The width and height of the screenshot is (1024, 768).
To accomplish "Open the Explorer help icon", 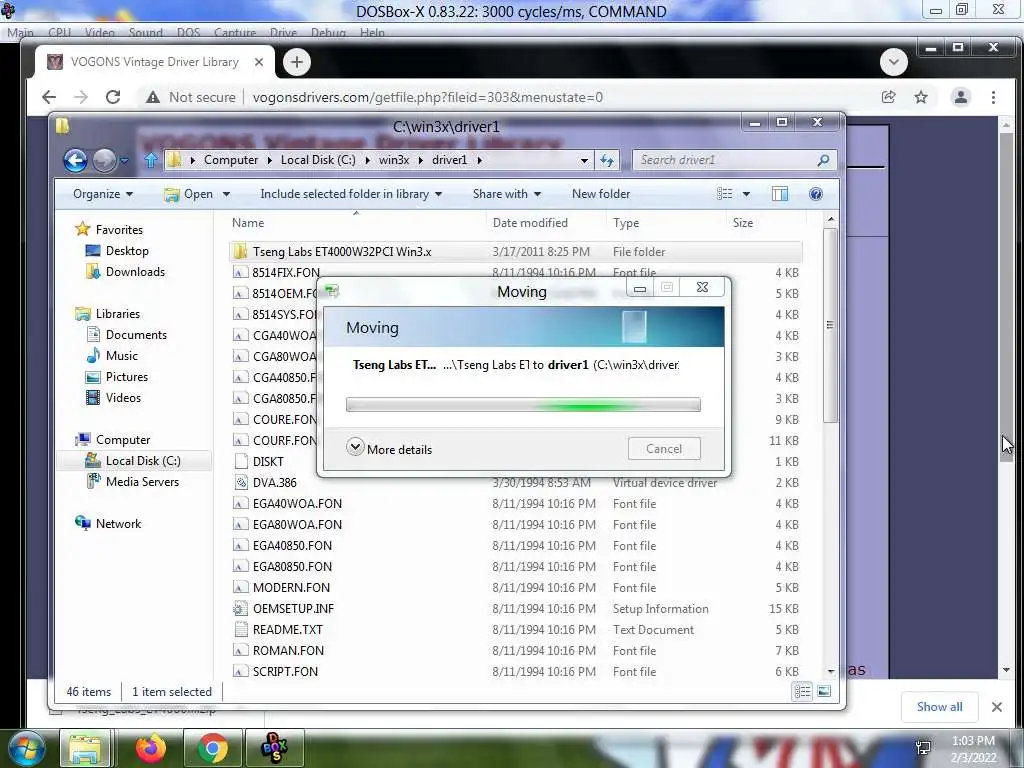I will 815,194.
